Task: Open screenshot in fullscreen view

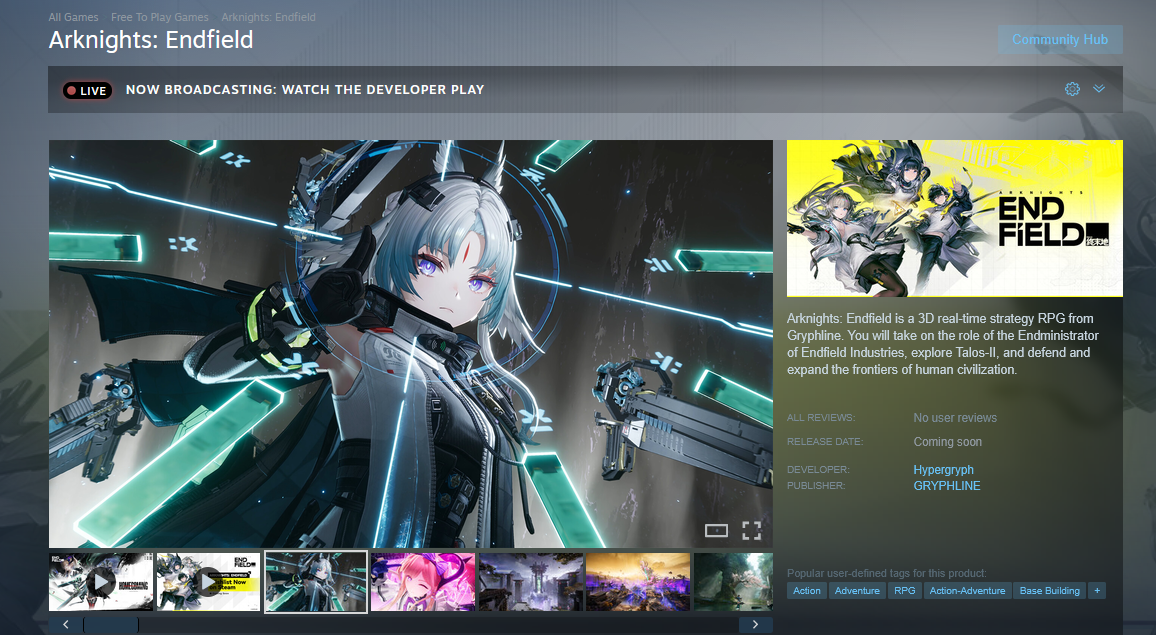Action: pos(751,530)
